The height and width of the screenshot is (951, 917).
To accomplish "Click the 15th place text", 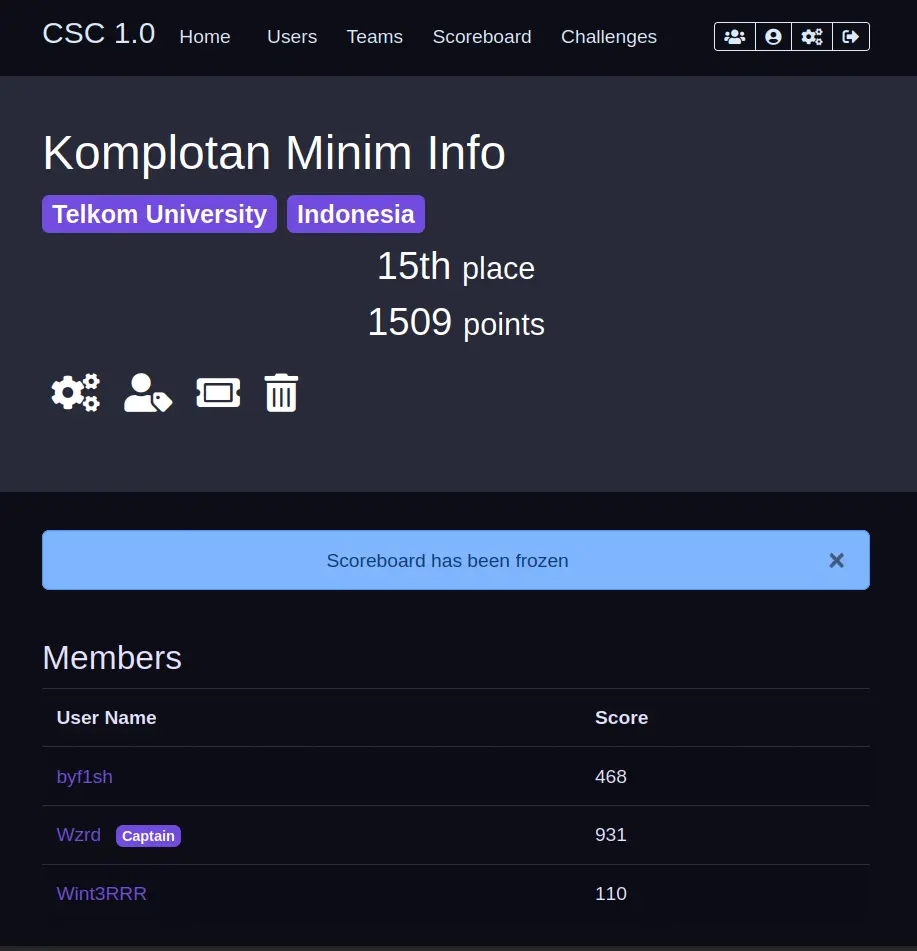I will (456, 267).
